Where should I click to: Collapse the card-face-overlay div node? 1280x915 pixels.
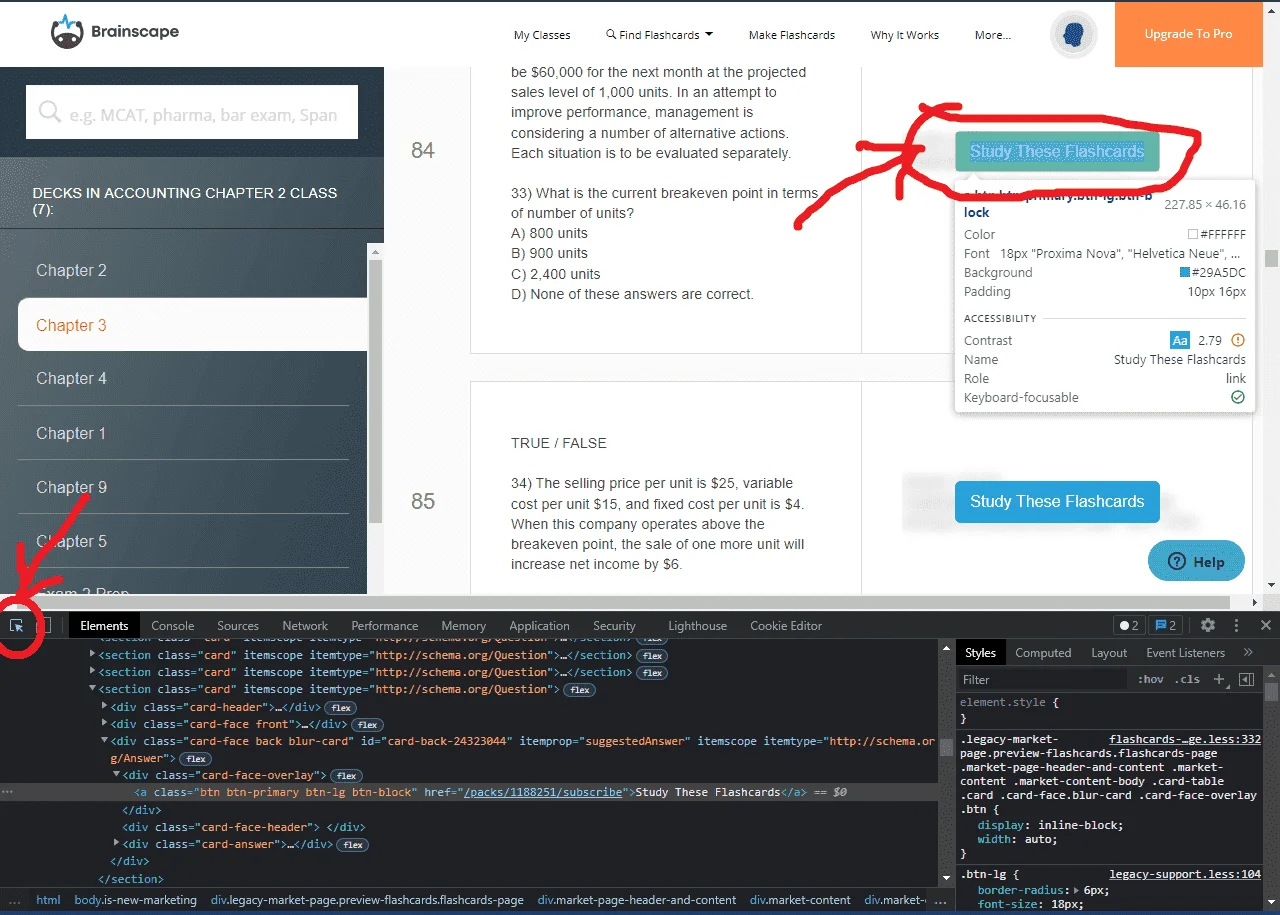click(116, 775)
